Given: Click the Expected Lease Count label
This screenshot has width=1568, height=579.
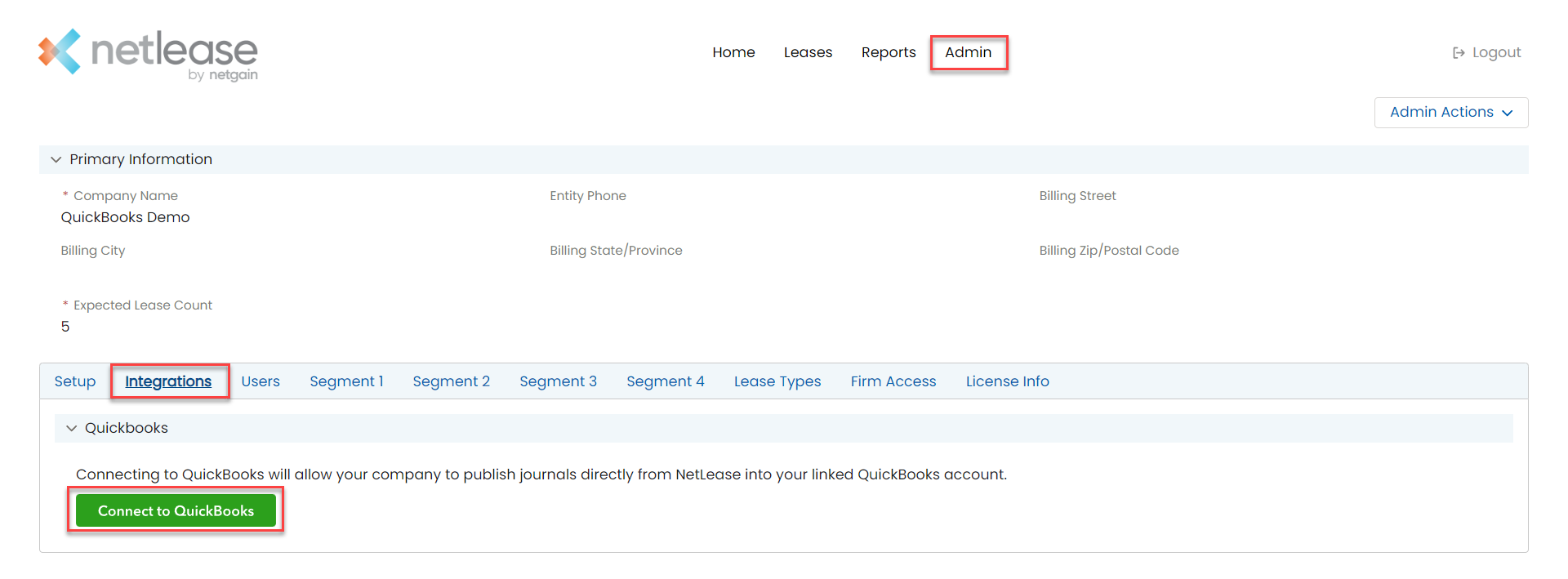Looking at the screenshot, I should click(x=143, y=305).
